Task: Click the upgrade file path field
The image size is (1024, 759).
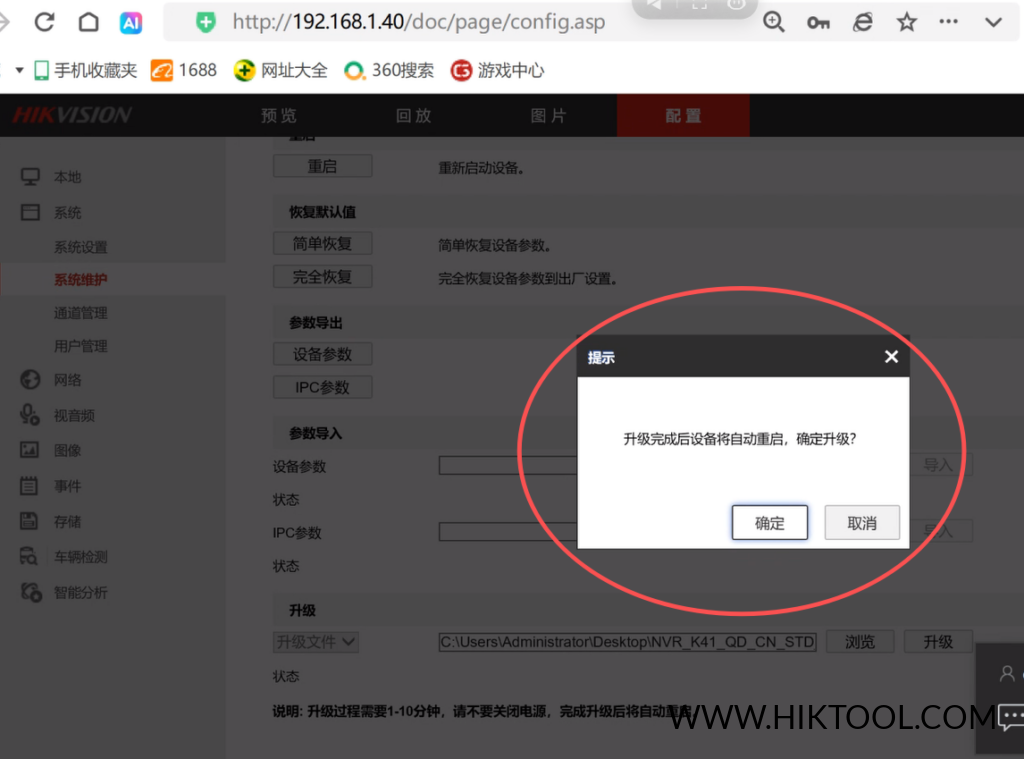Action: click(628, 642)
